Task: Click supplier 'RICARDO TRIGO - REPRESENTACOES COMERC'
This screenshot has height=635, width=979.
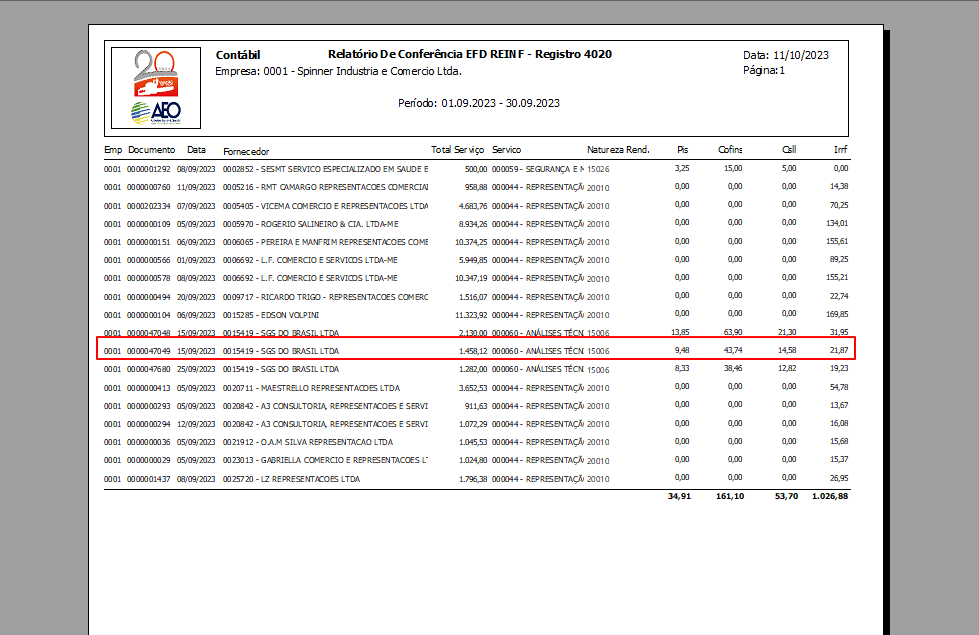Action: tap(344, 297)
